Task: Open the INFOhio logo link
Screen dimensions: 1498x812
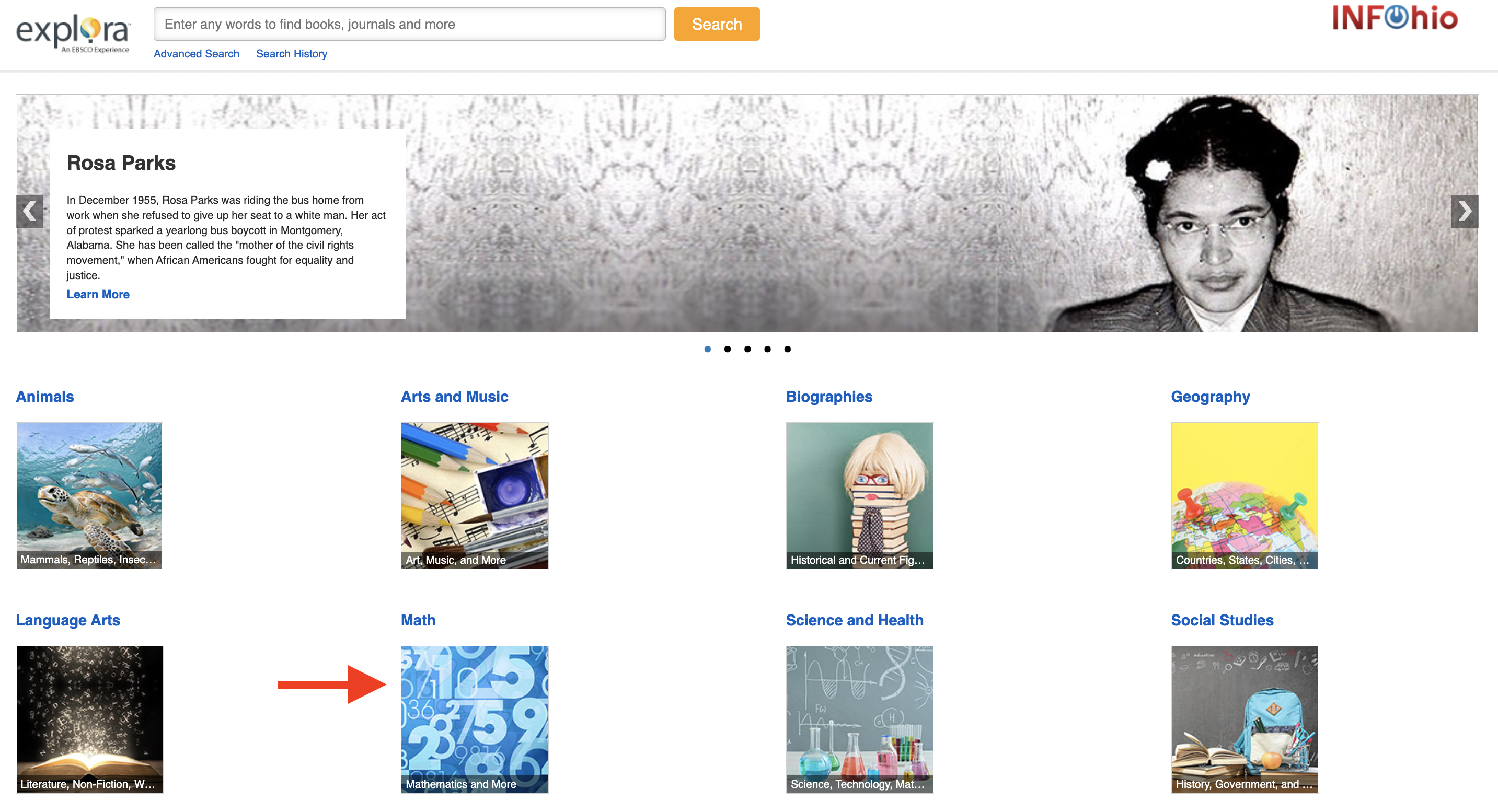Action: (x=1395, y=17)
